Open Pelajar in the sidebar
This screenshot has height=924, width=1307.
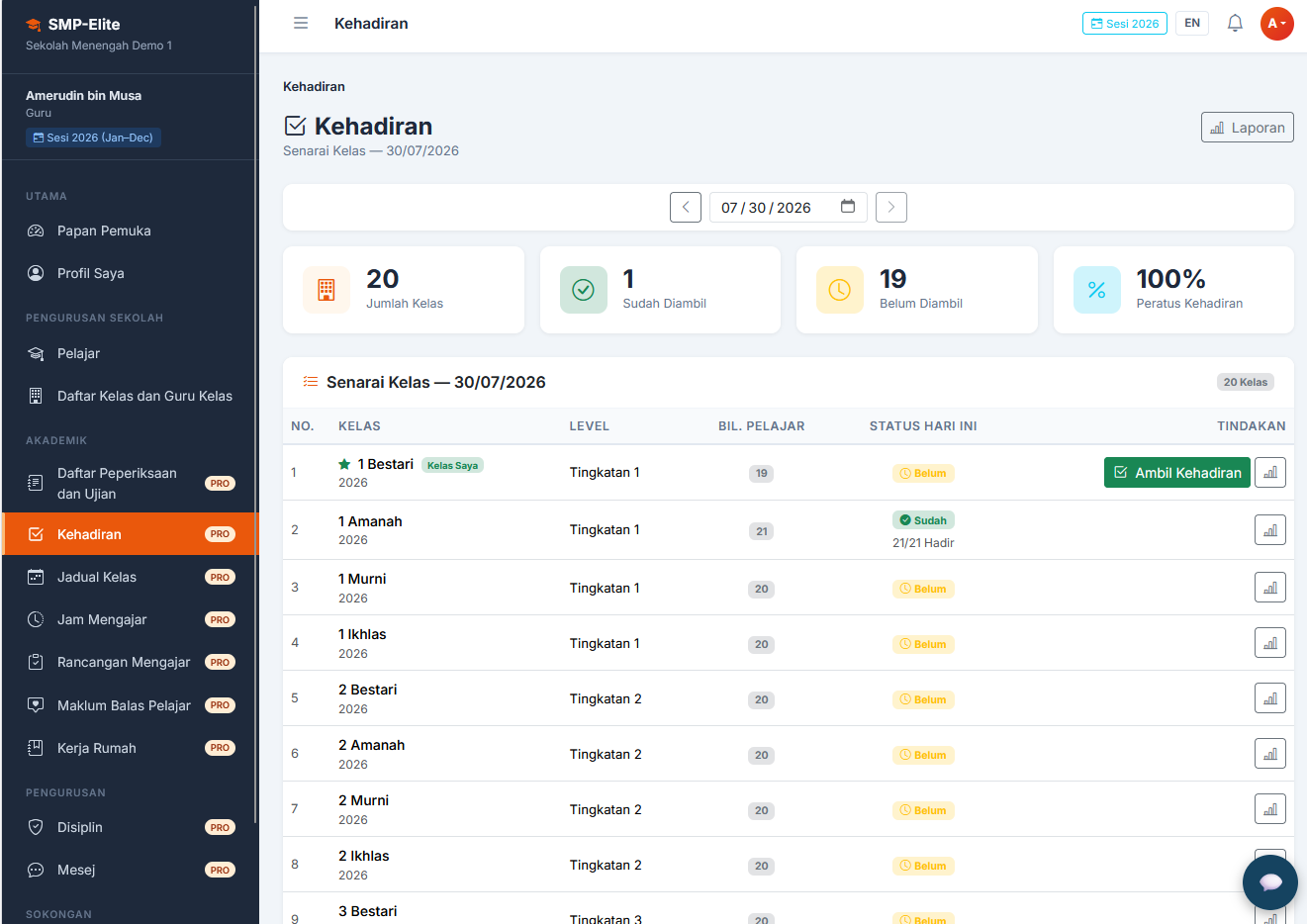tap(129, 353)
